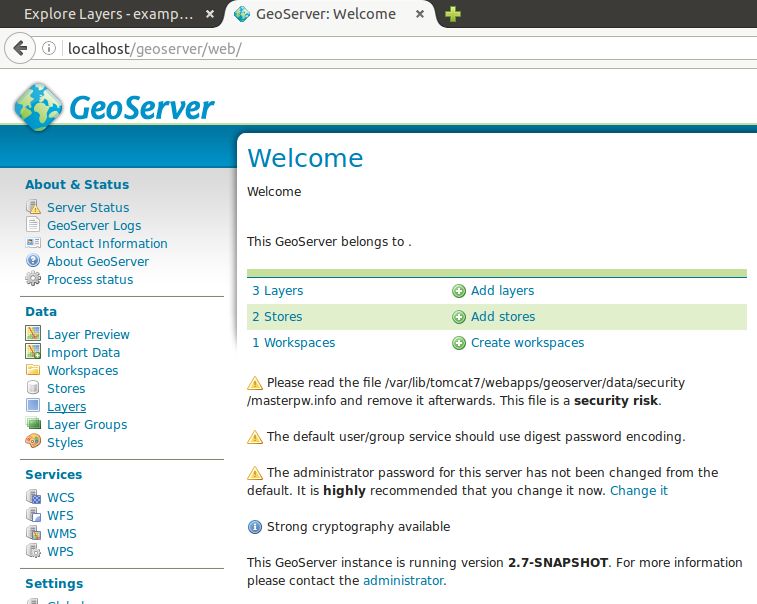Open the Layer Groups link
This screenshot has width=757, height=604.
(x=87, y=424)
